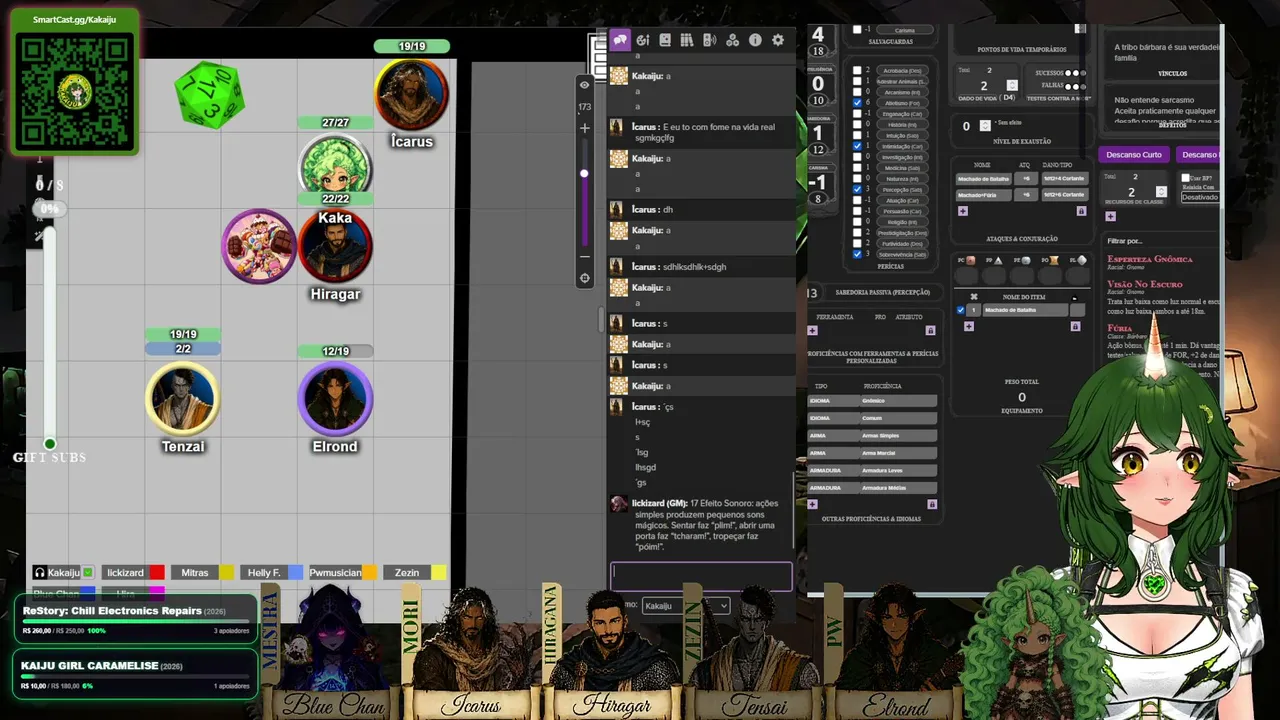Roll the Natureza (Int) skill
This screenshot has width=1280, height=720.
(902, 179)
